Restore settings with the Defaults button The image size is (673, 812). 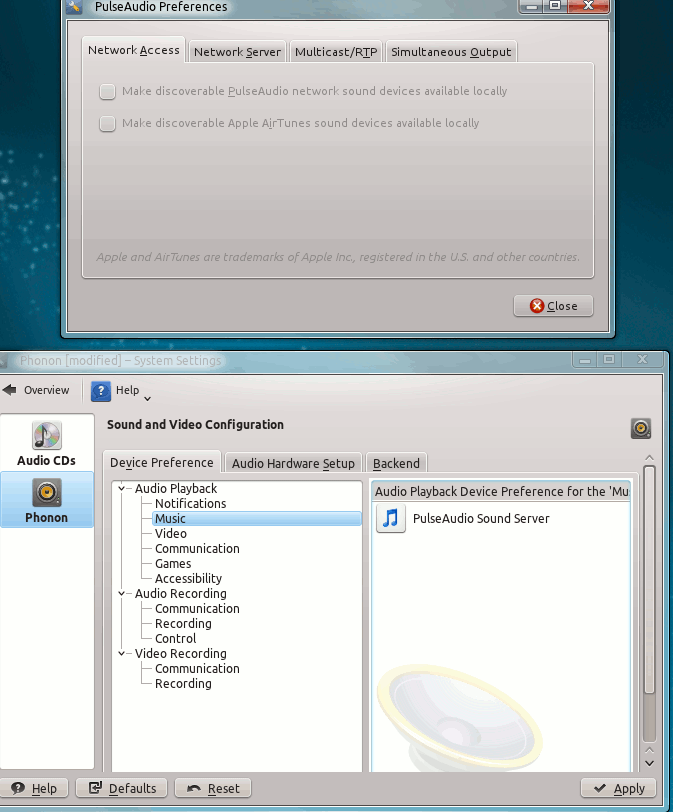point(123,788)
